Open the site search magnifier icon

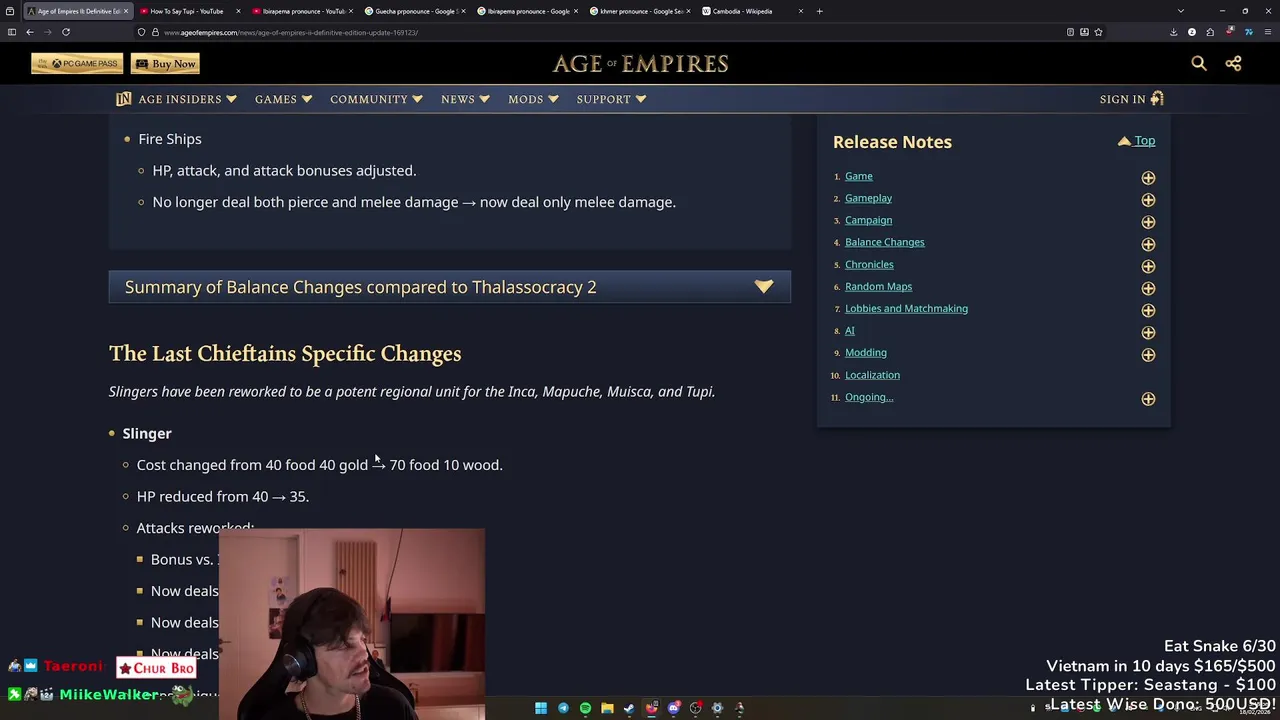click(1198, 63)
